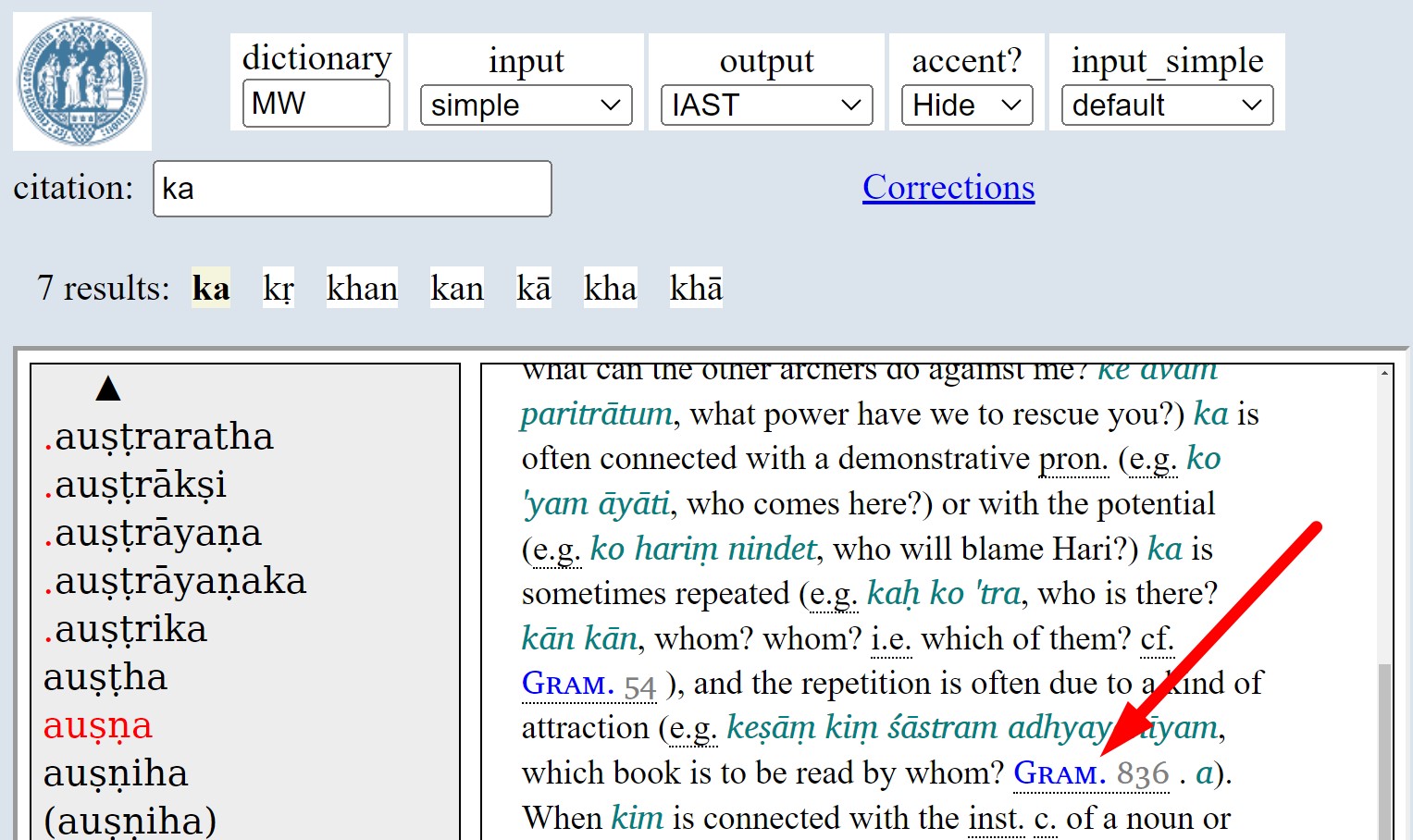1413x840 pixels.
Task: Click the dictionary field showing MW
Action: [316, 104]
